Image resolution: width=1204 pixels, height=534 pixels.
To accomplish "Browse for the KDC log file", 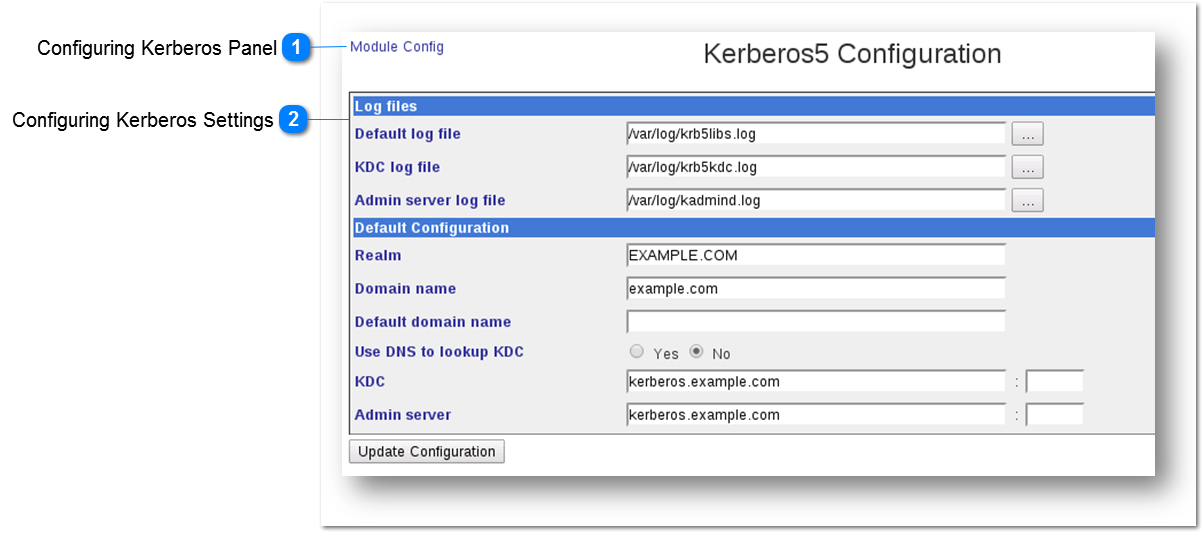I will tap(1028, 167).
